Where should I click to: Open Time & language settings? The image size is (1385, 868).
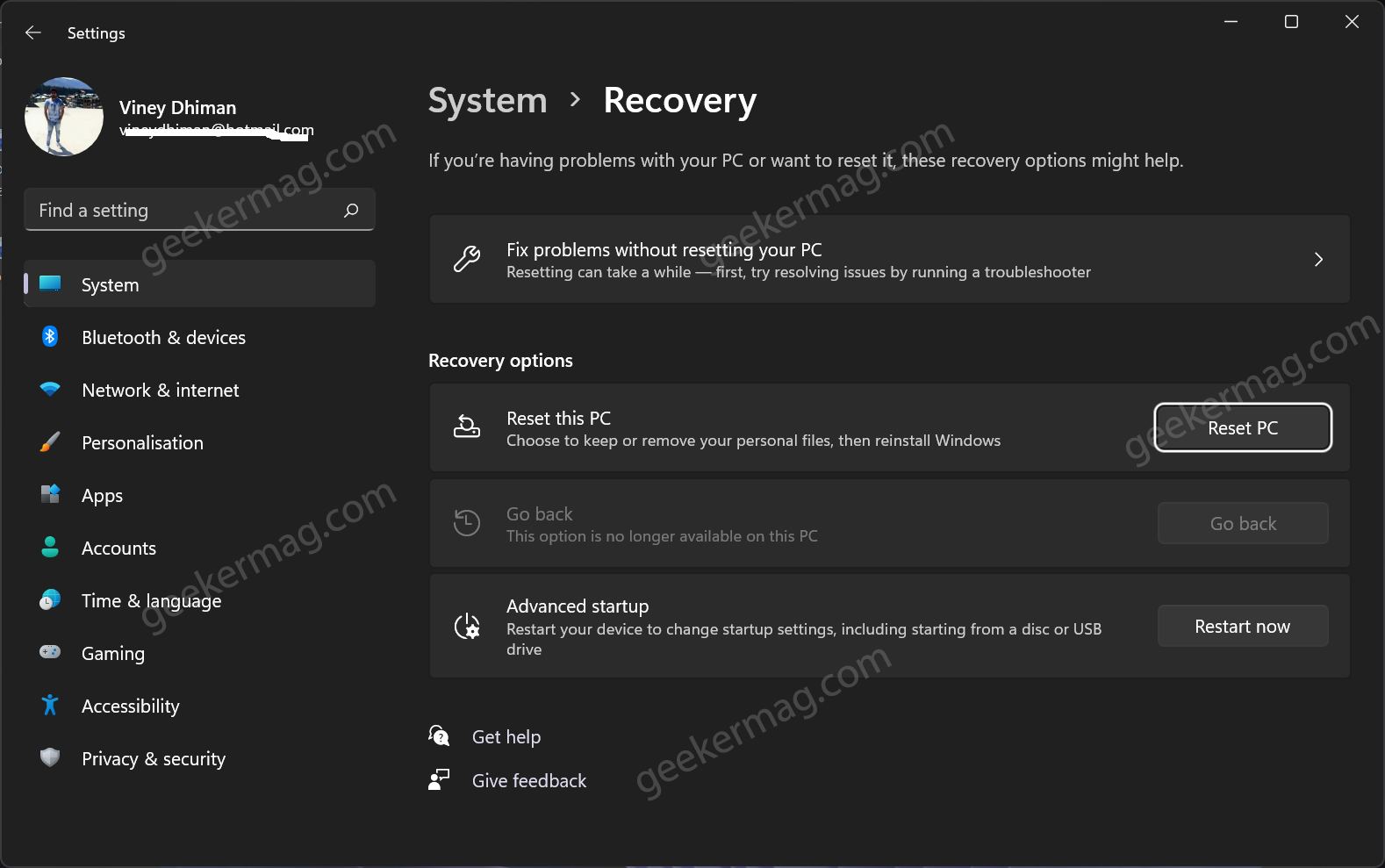coord(200,600)
